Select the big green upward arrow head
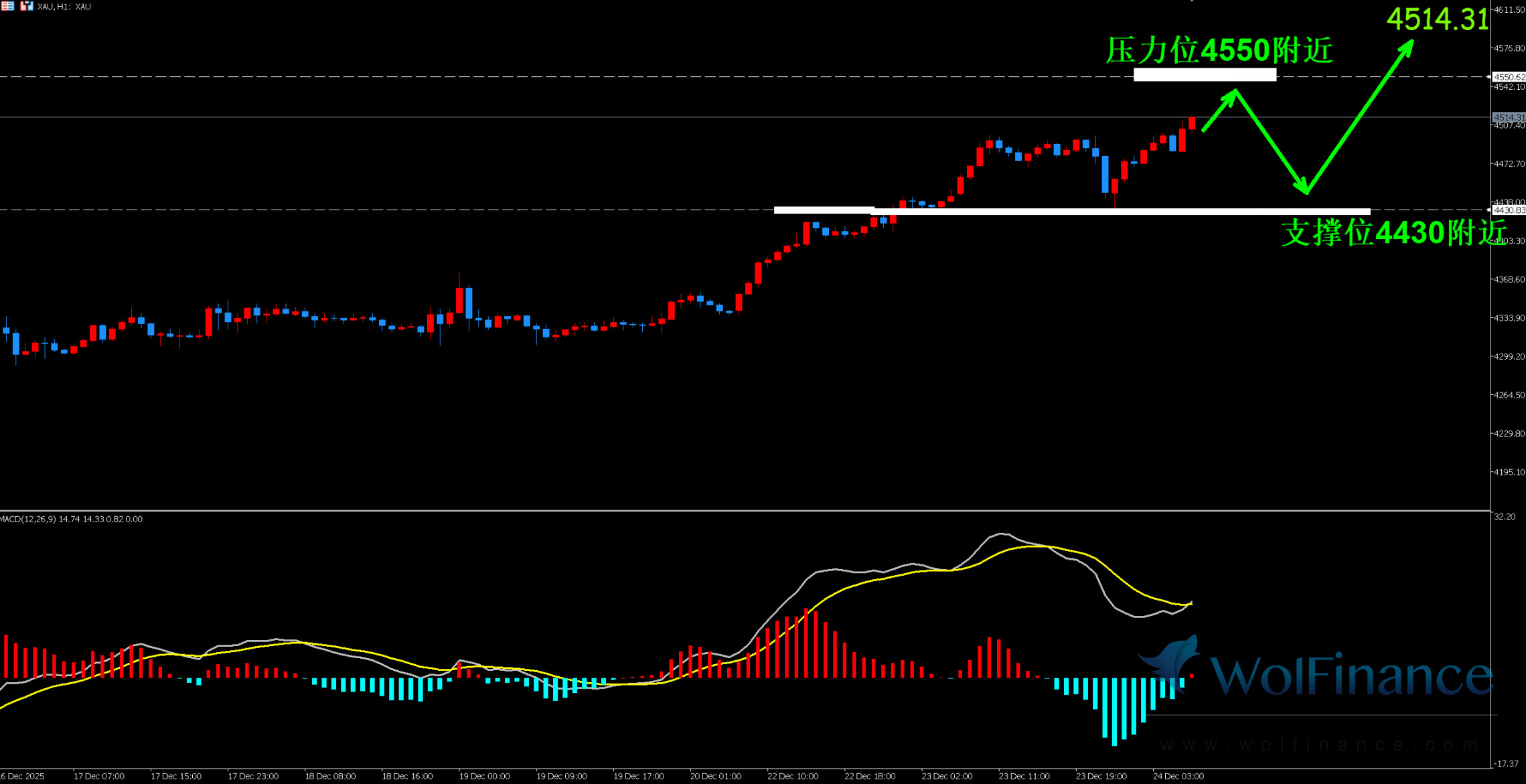The width and height of the screenshot is (1526, 784). point(1407,46)
